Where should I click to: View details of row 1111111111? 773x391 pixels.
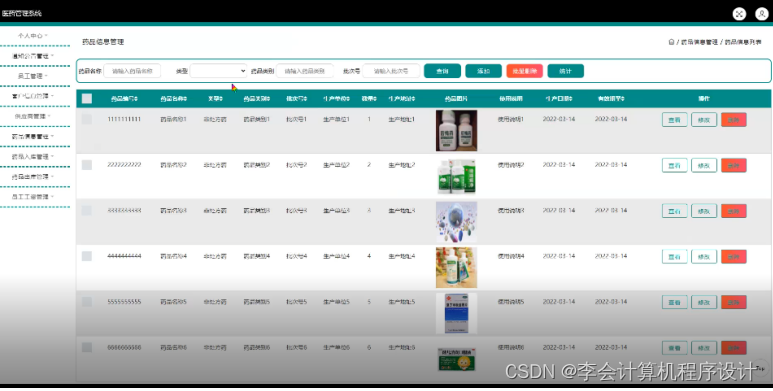click(674, 120)
